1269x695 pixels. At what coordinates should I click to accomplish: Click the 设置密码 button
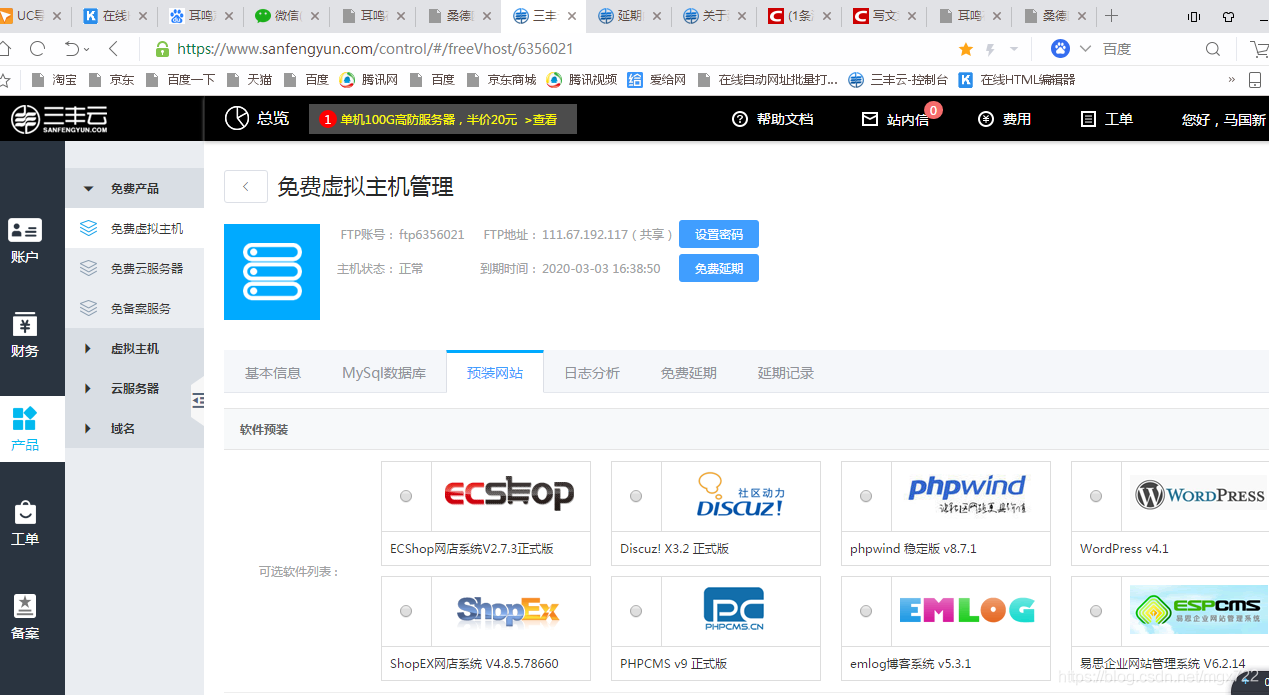click(719, 234)
